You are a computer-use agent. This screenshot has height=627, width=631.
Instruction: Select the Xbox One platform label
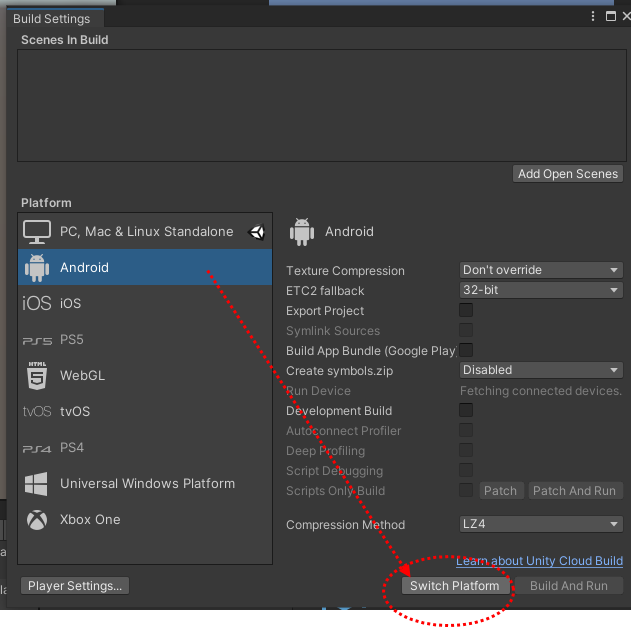90,520
